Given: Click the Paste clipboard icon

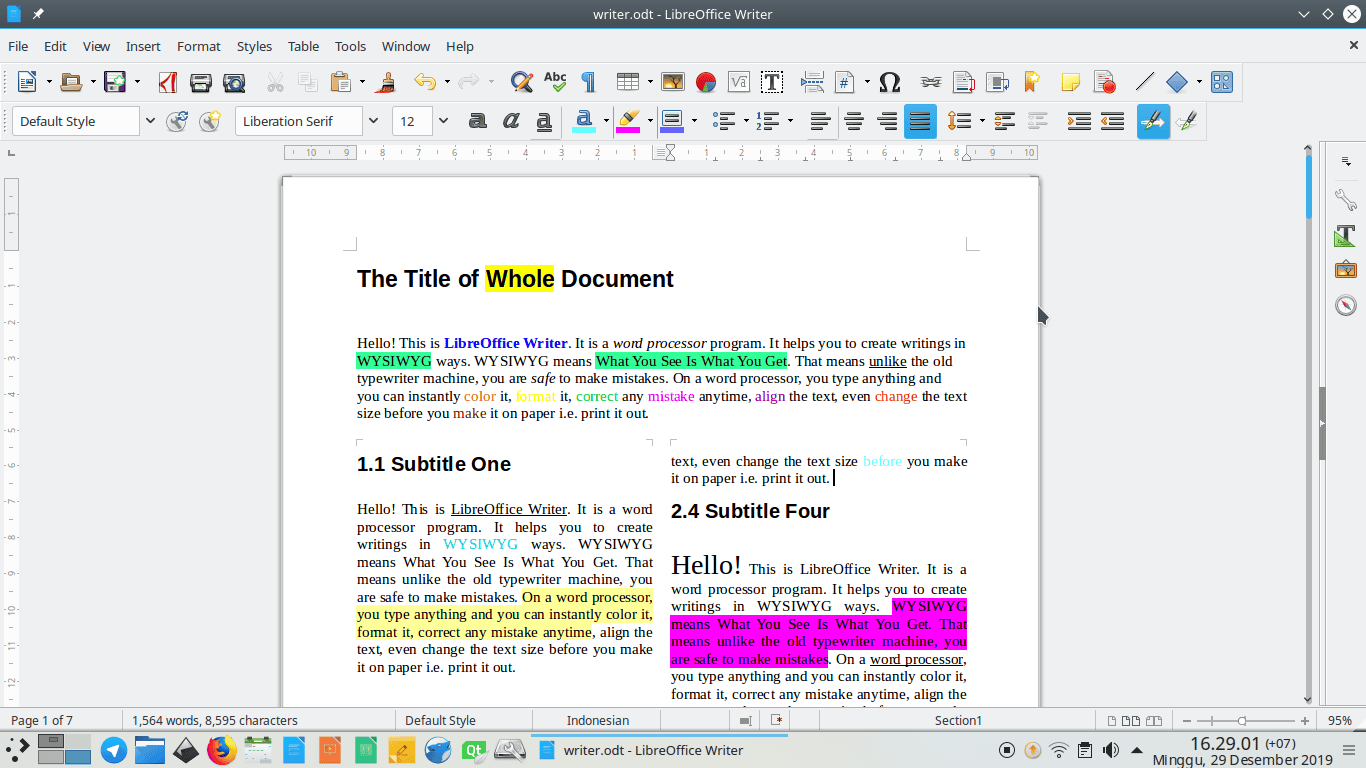Looking at the screenshot, I should (x=341, y=82).
